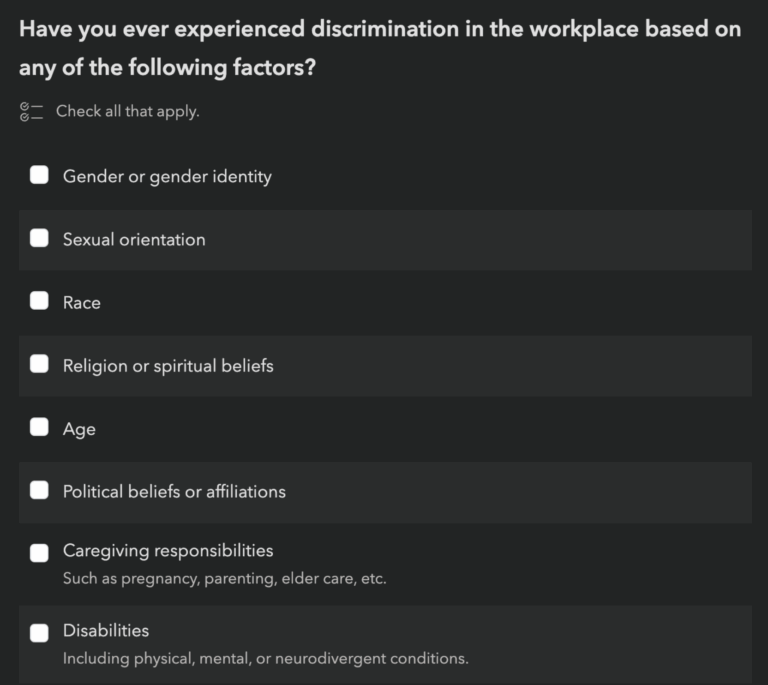768x685 pixels.
Task: Click the 'Religion or spiritual beliefs' label text
Action: 168,365
